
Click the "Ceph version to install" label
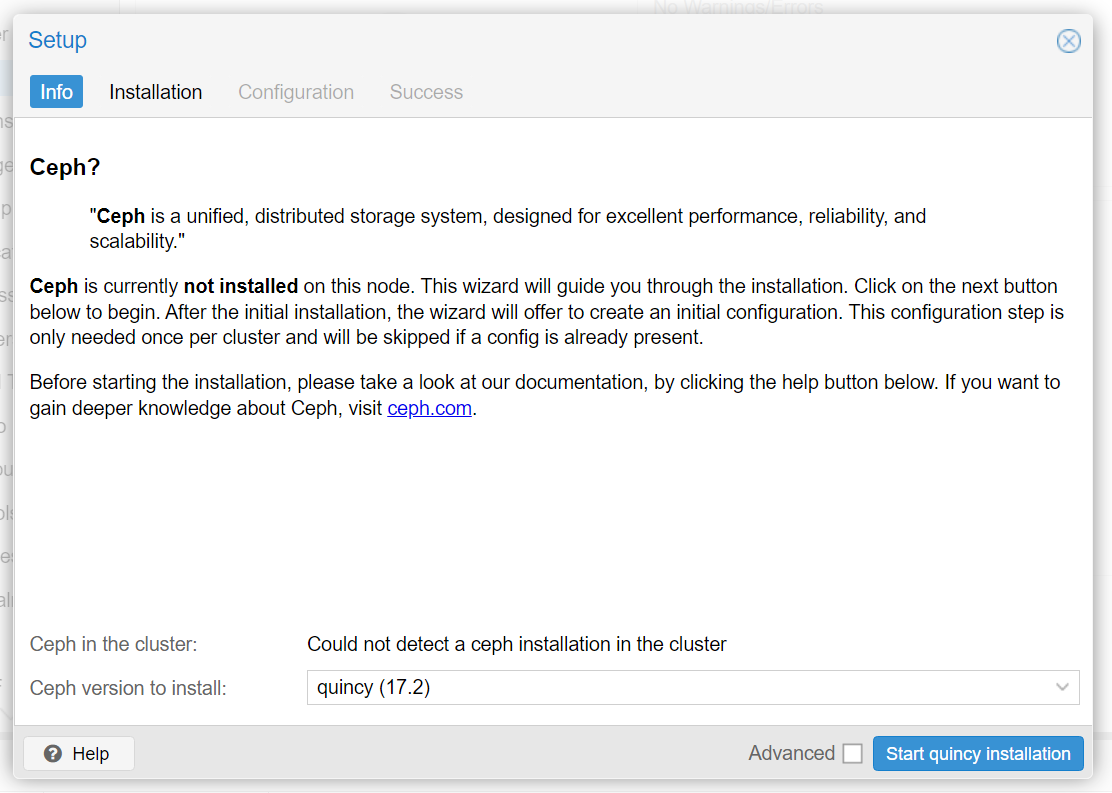tap(128, 688)
